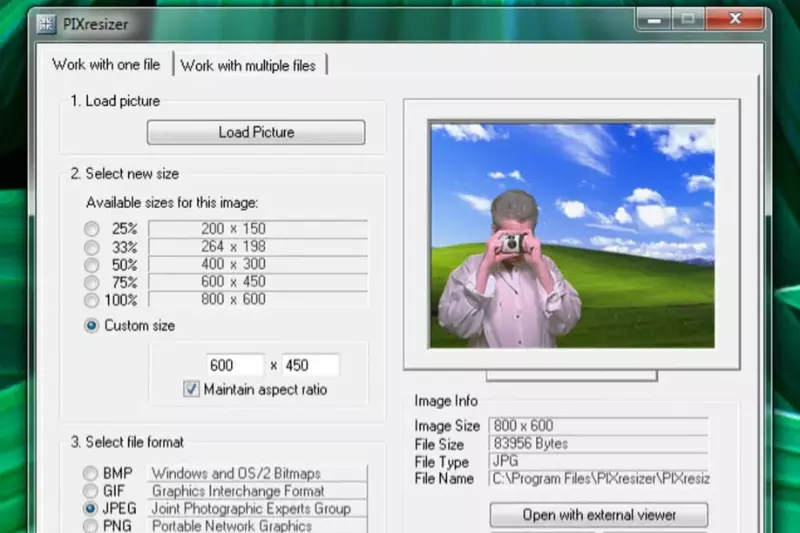Choose GIF as the file format
Image resolution: width=800 pixels, height=533 pixels.
coord(92,491)
